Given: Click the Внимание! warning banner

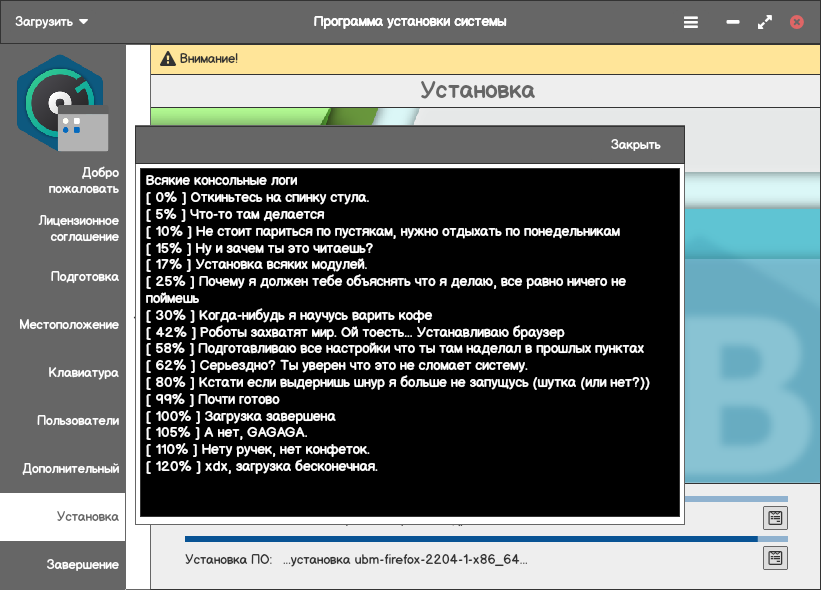Looking at the screenshot, I should [485, 59].
